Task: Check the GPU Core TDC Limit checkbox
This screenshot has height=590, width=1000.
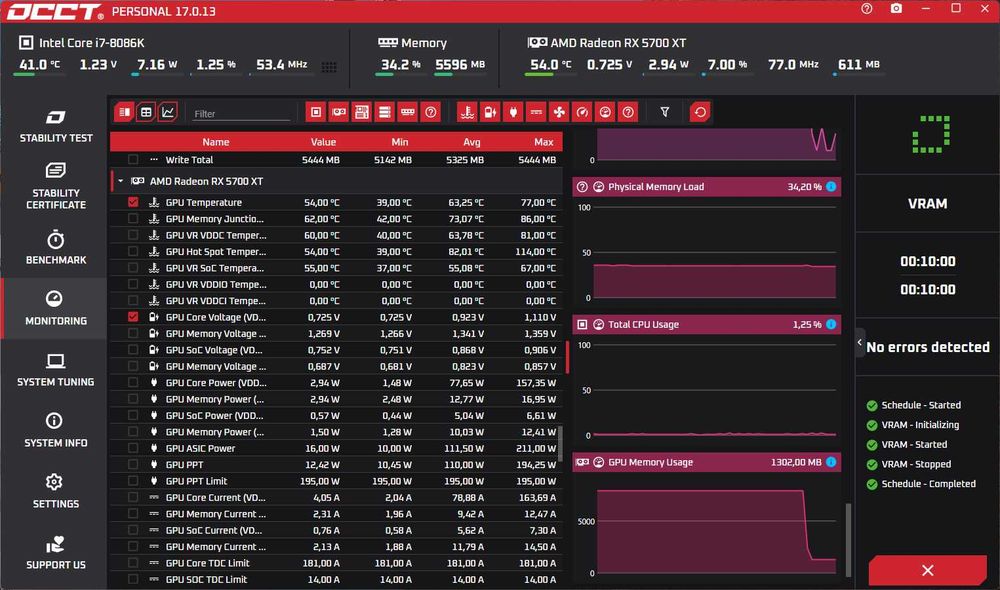Action: (x=133, y=563)
